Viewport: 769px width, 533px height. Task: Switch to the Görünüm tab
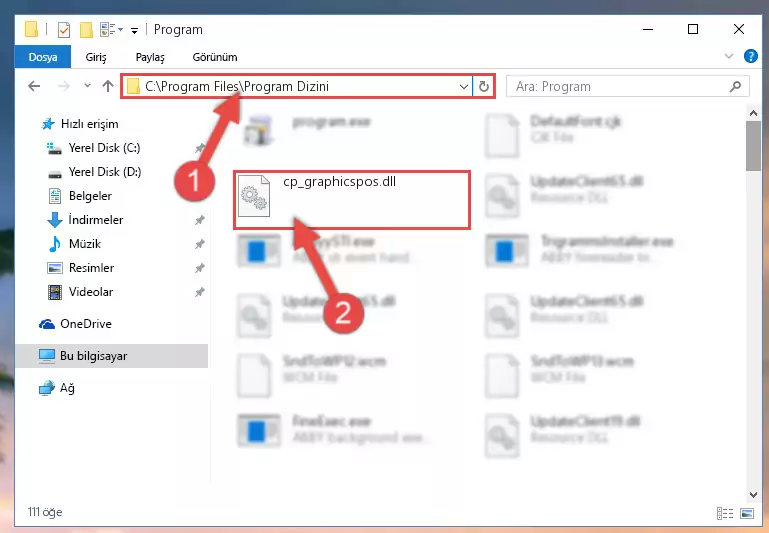pos(215,57)
